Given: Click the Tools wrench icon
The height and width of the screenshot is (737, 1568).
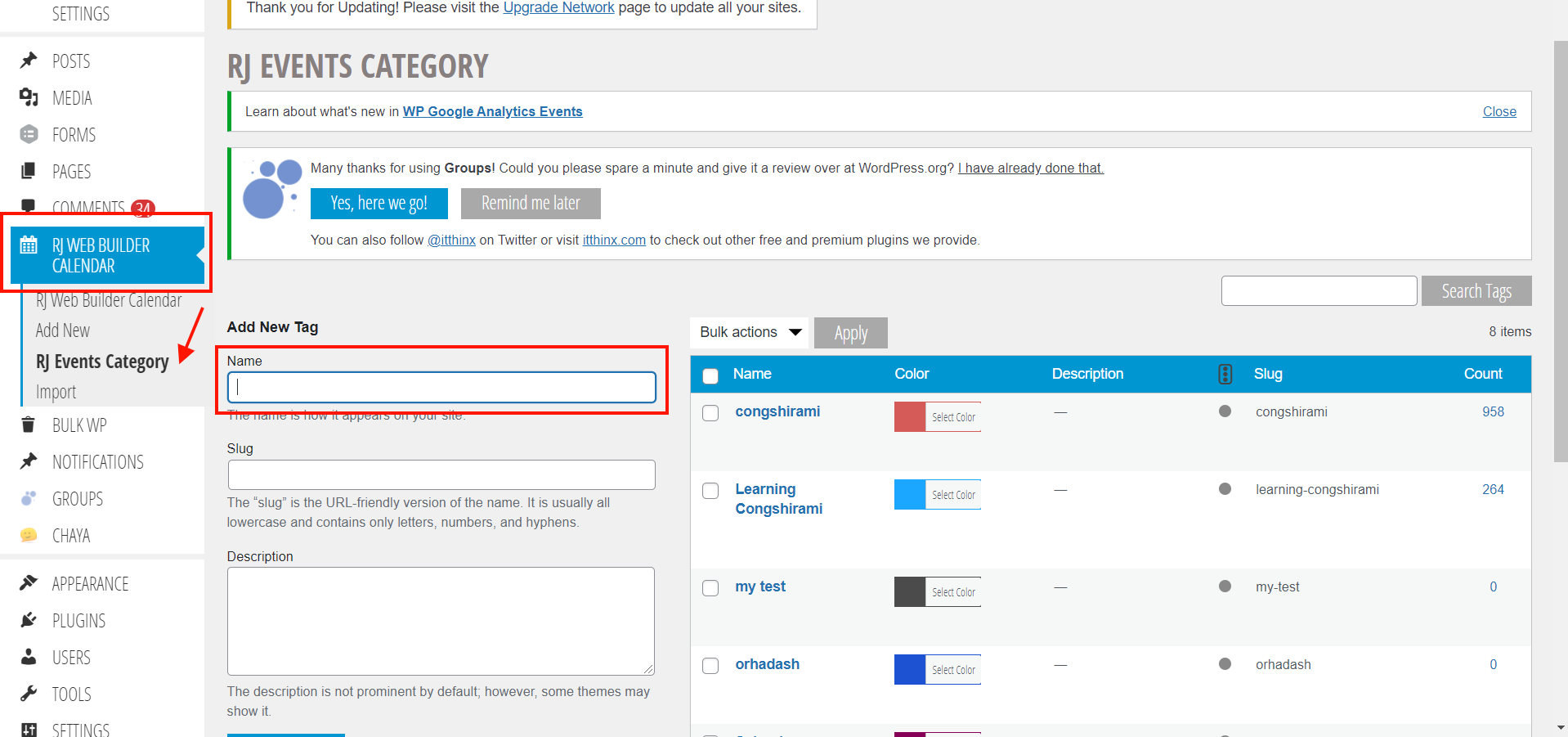Looking at the screenshot, I should [x=29, y=694].
